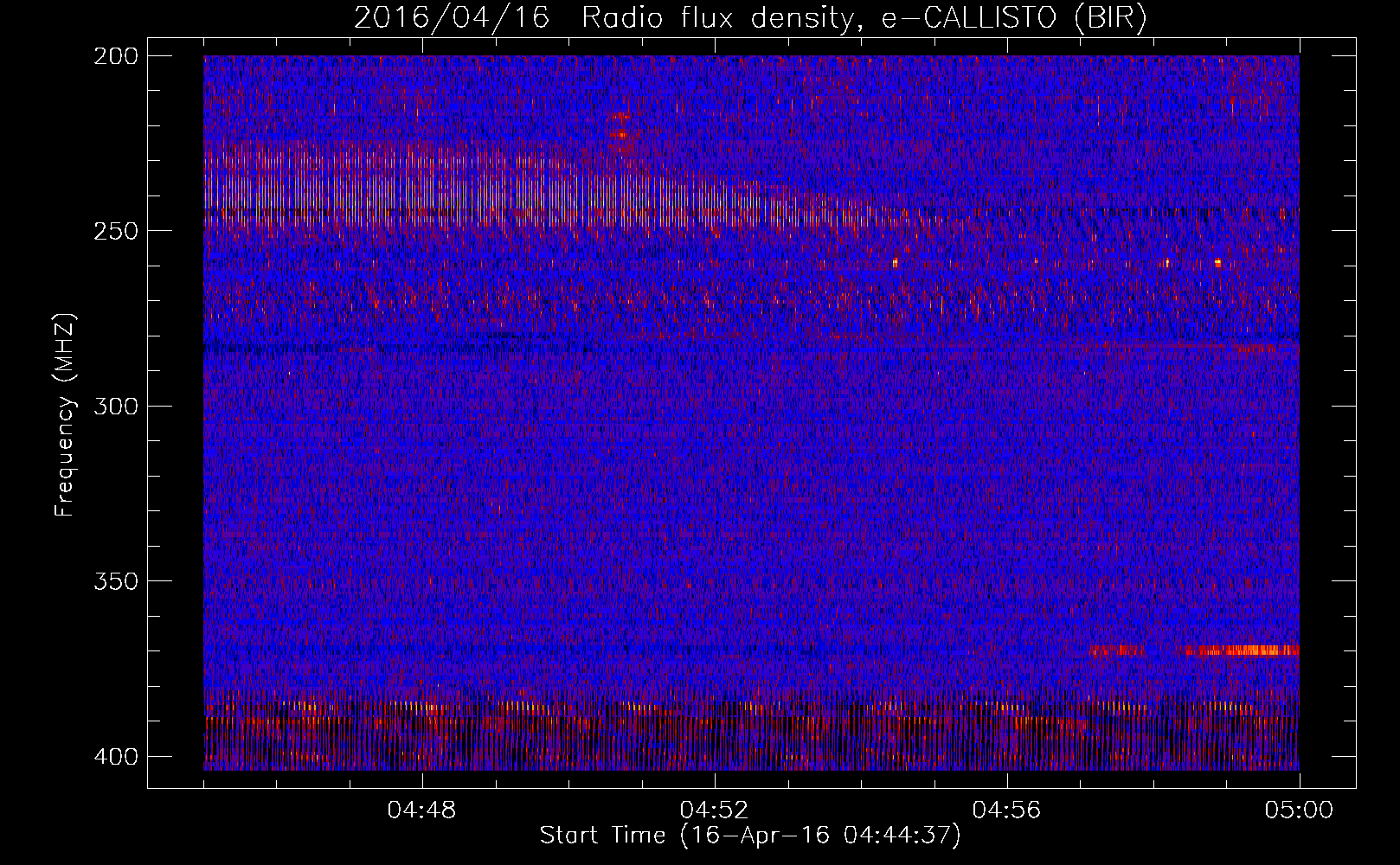Screen dimensions: 1400x865
Task: Click the 400 frequency tick label
Action: pos(115,757)
